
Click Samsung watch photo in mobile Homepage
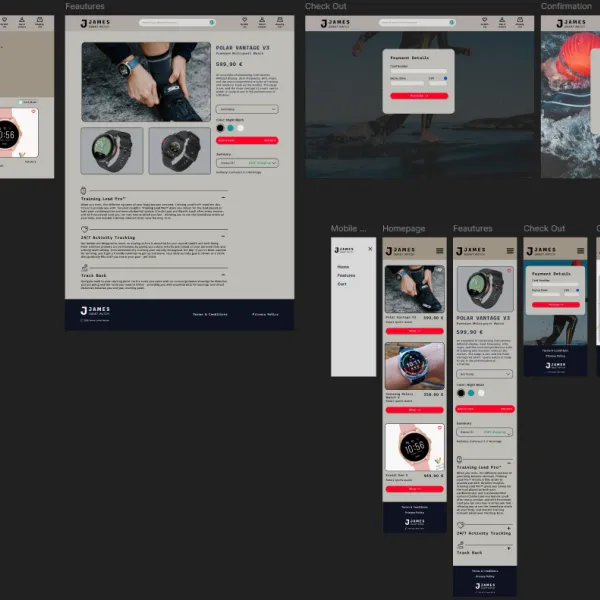click(x=415, y=366)
